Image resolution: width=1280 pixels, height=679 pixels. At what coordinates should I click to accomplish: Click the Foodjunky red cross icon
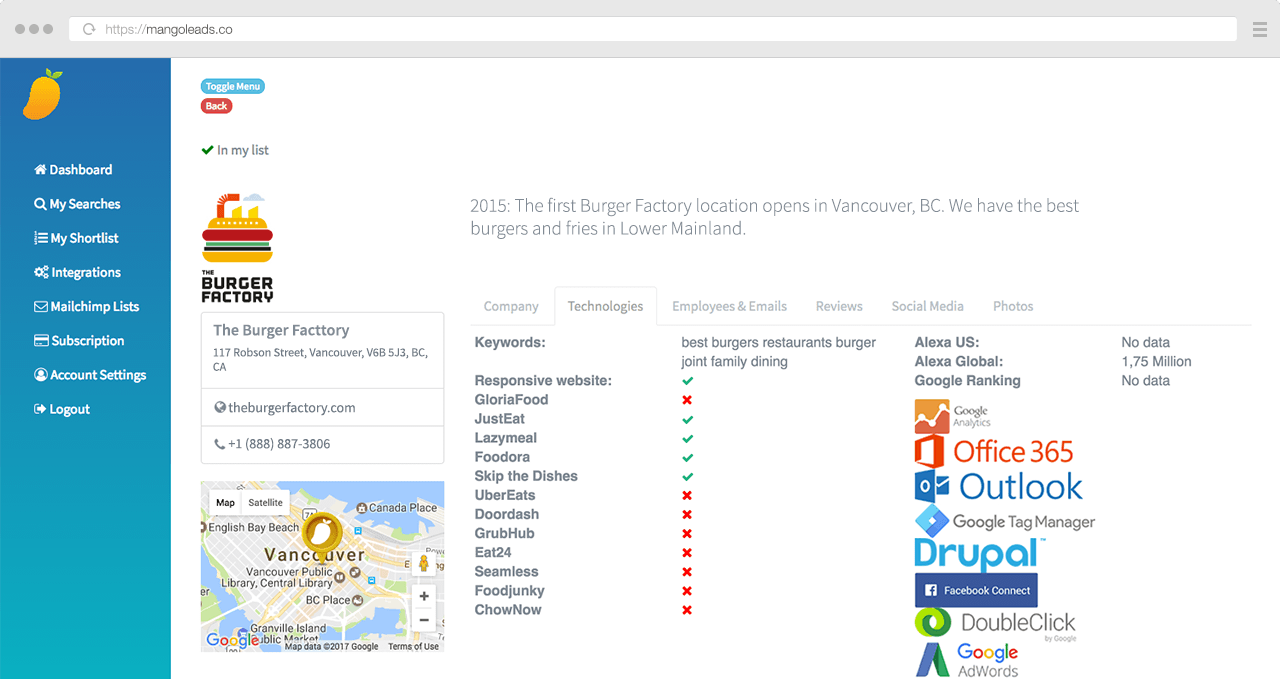tap(687, 591)
